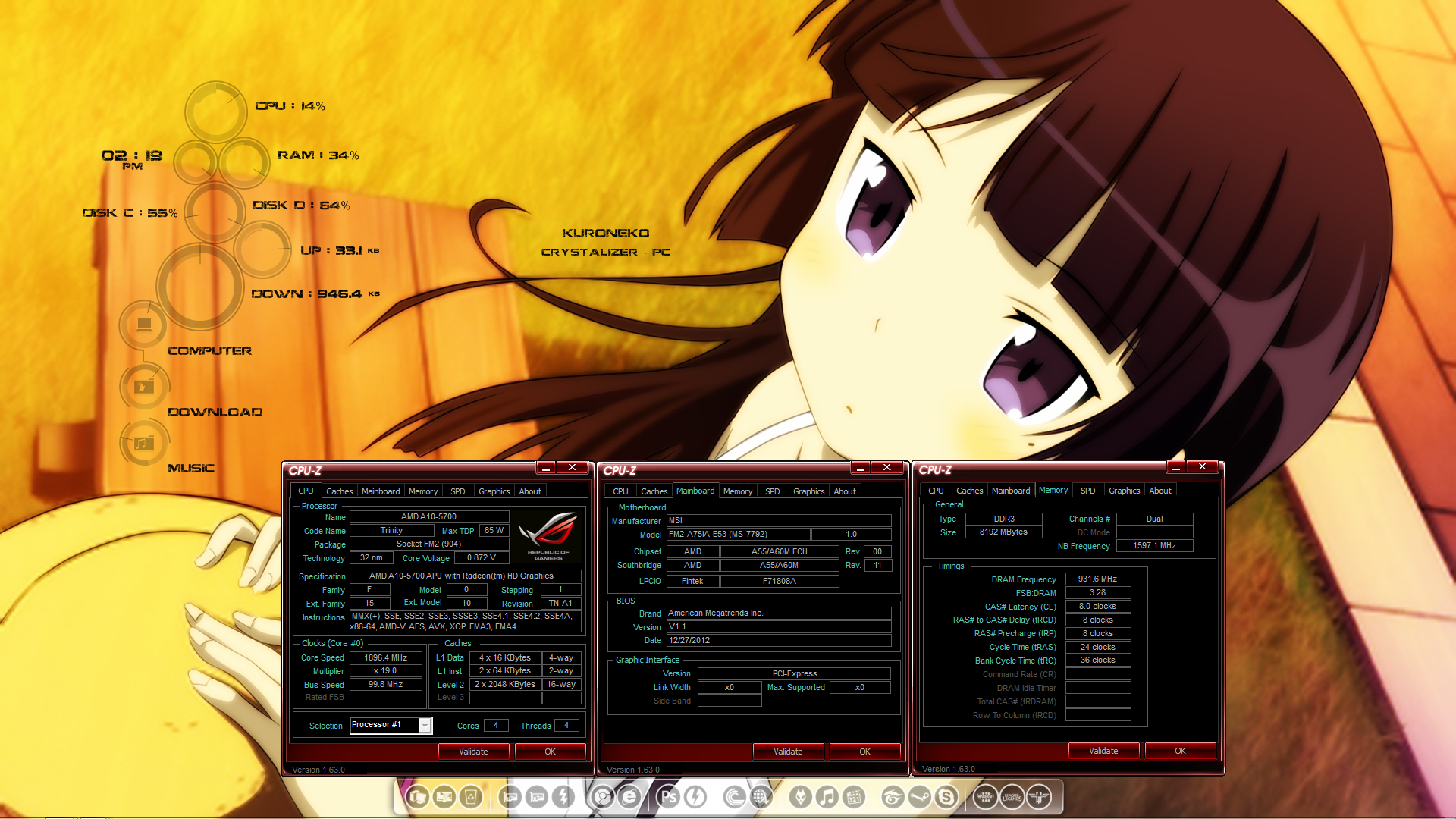Image resolution: width=1456 pixels, height=819 pixels.
Task: Click Validate in the left CPU-Z window
Action: tap(473, 752)
